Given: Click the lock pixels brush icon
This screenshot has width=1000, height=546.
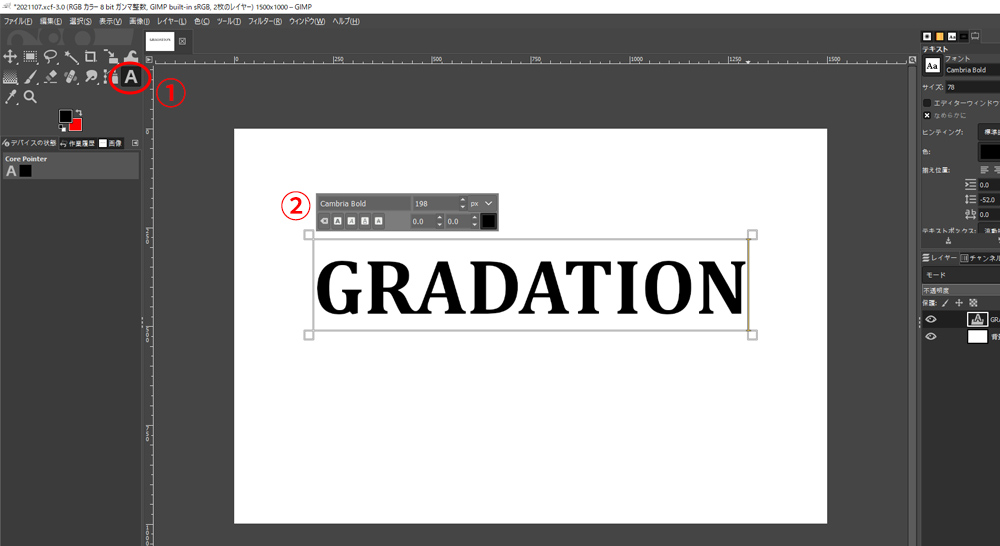Looking at the screenshot, I should pos(945,303).
